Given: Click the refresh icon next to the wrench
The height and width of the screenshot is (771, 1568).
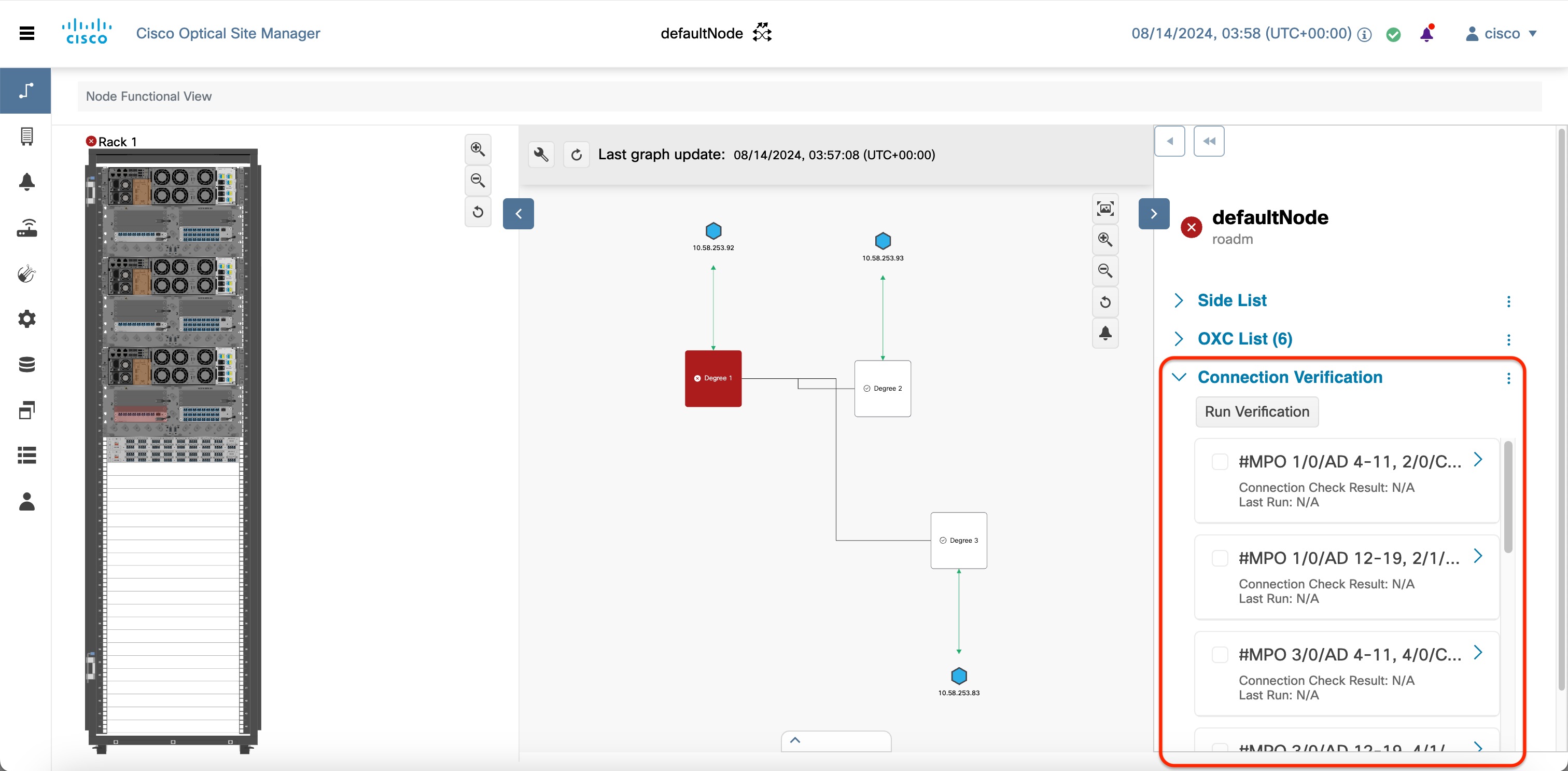Looking at the screenshot, I should 577,154.
